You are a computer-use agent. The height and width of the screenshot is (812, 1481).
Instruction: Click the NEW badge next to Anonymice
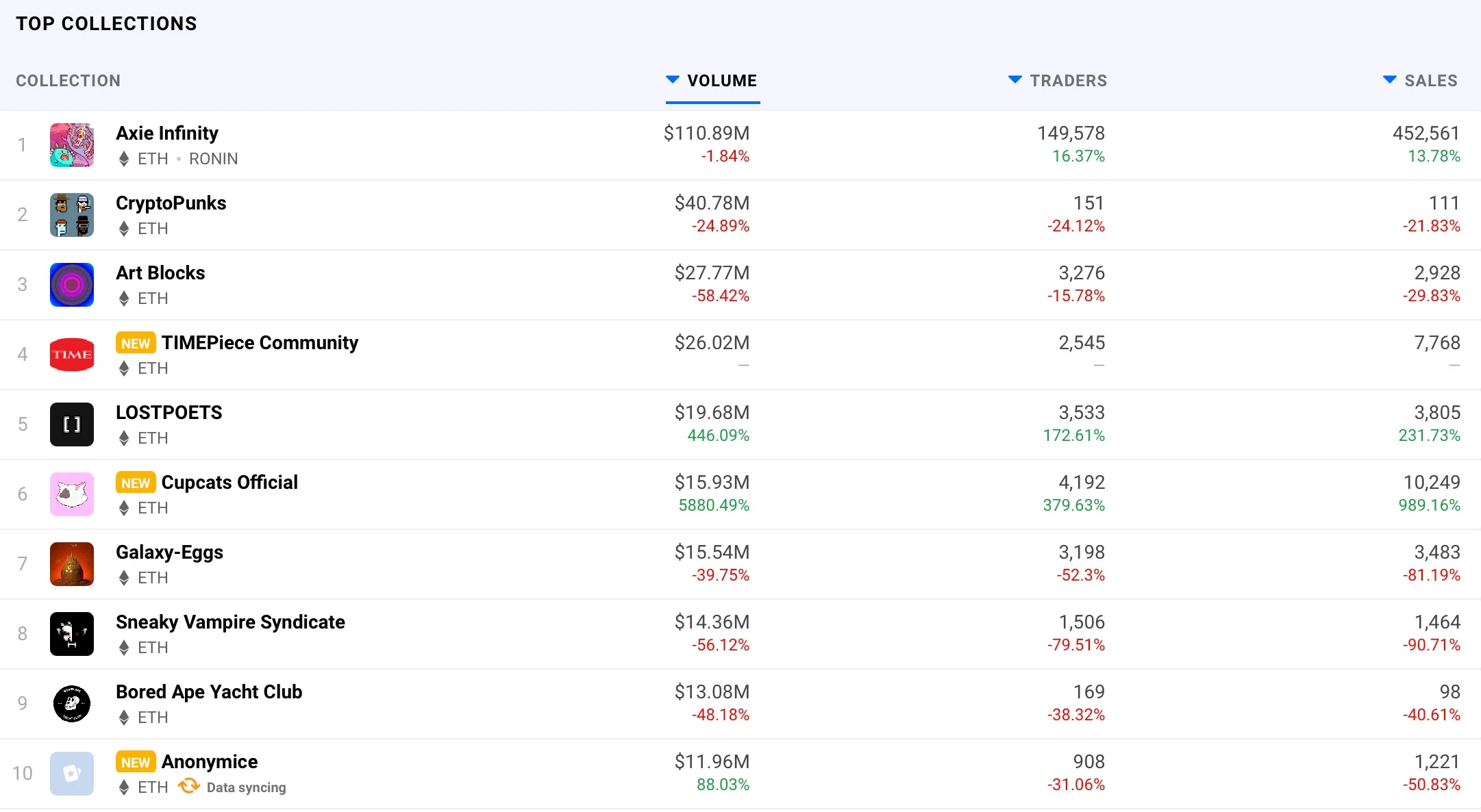click(136, 762)
